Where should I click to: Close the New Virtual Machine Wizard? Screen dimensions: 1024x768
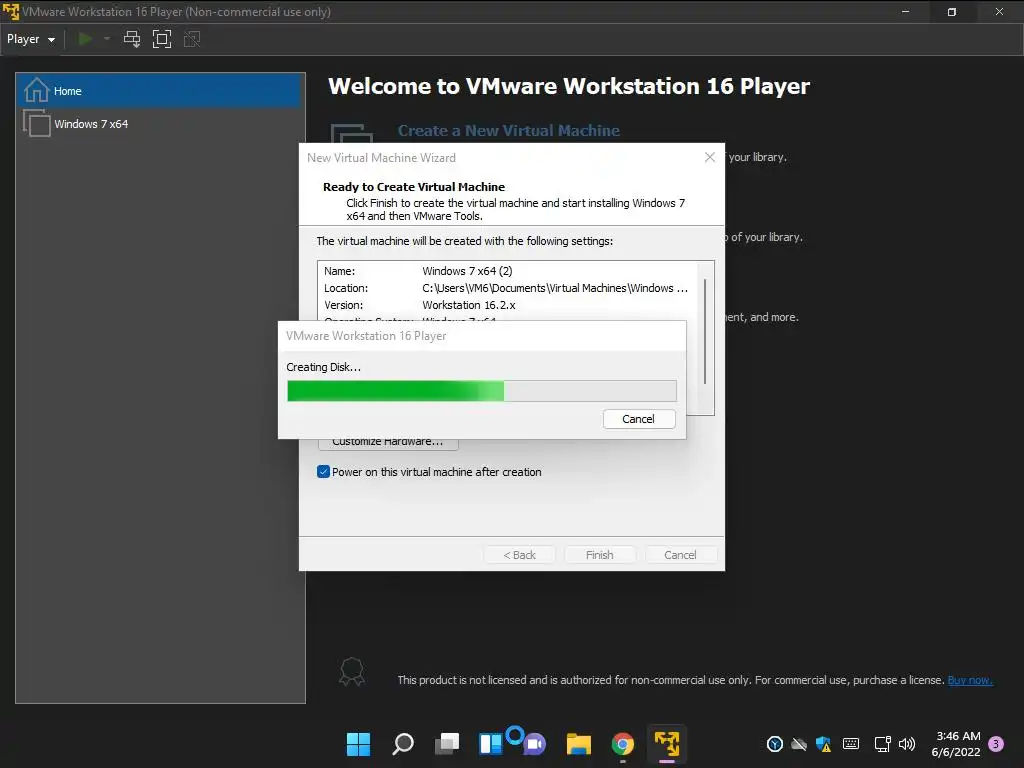pyautogui.click(x=710, y=157)
